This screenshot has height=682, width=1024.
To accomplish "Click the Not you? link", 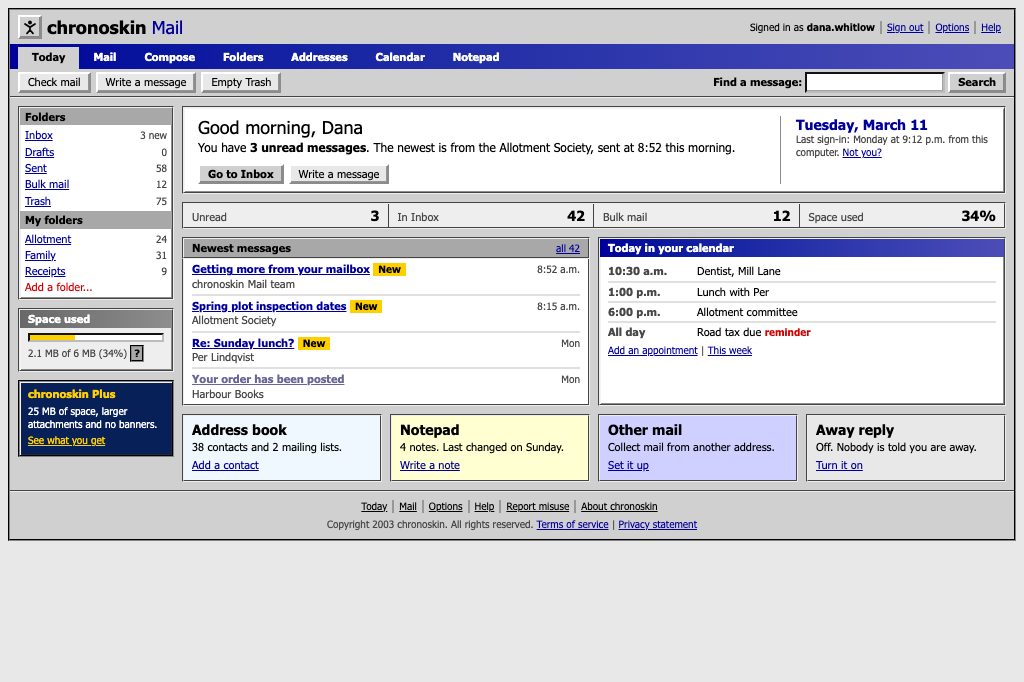I will click(x=861, y=153).
